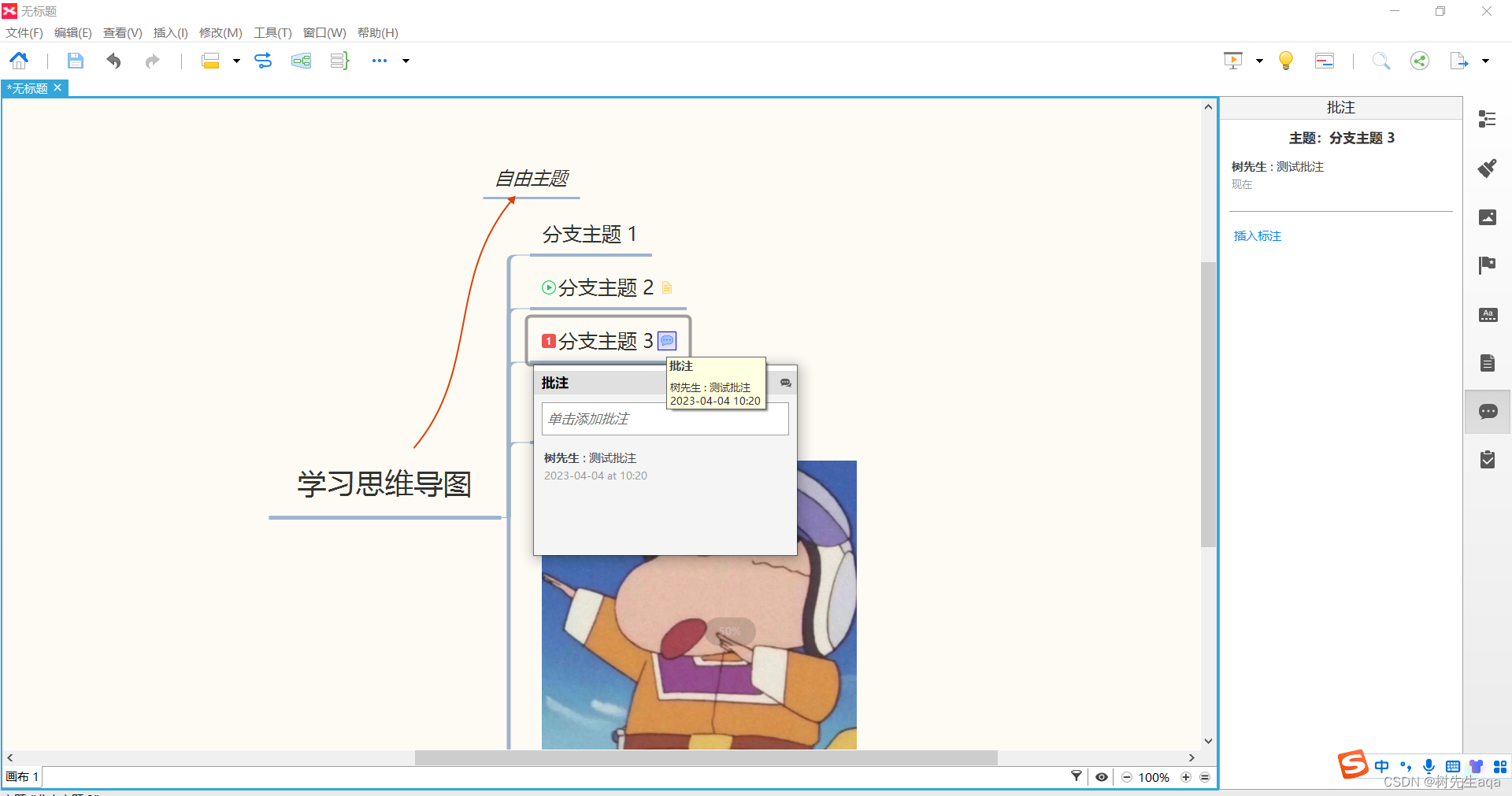This screenshot has width=1512, height=796.
Task: Open the Task info panel in sidebar
Action: point(1488,460)
